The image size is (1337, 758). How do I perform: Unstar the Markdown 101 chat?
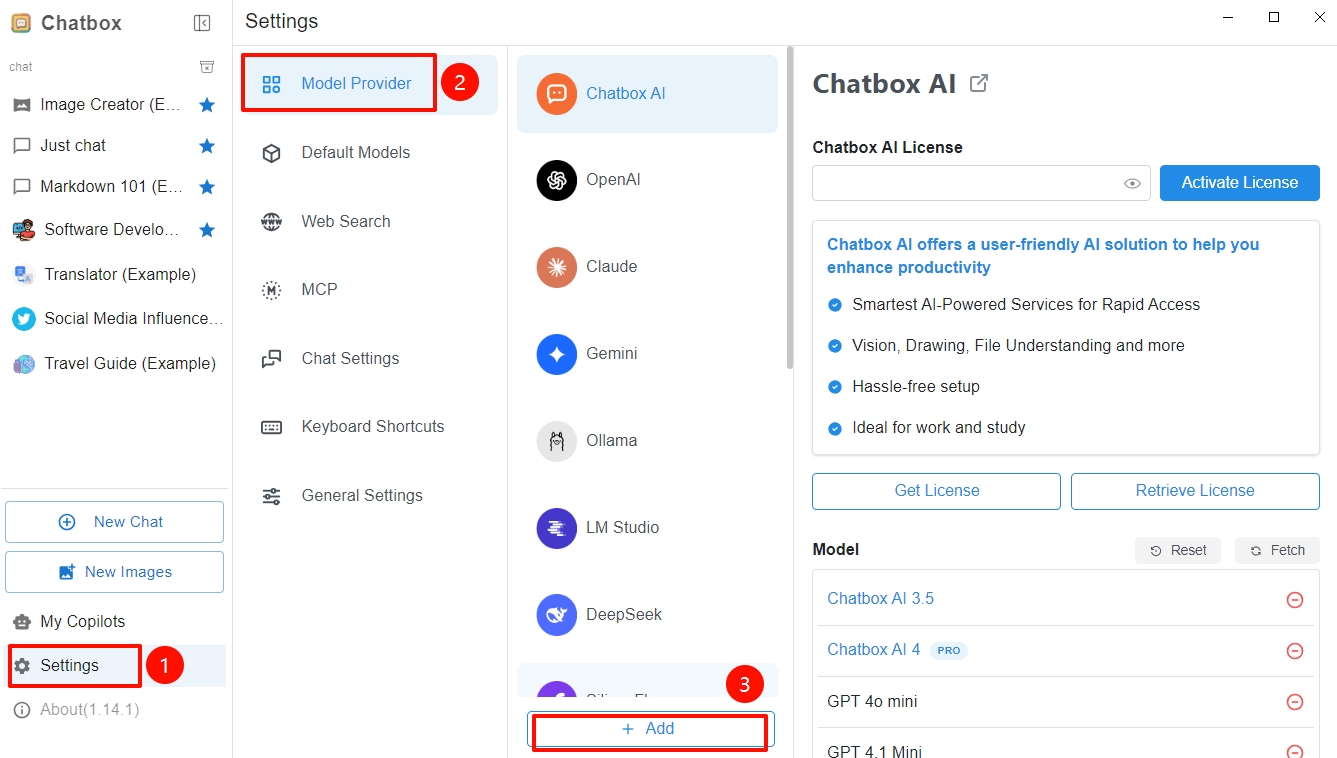(207, 187)
